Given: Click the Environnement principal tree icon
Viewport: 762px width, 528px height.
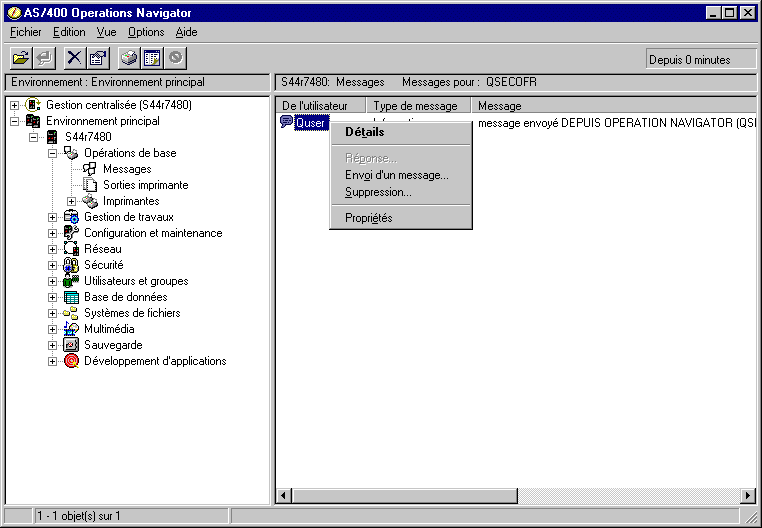Looking at the screenshot, I should pos(33,121).
